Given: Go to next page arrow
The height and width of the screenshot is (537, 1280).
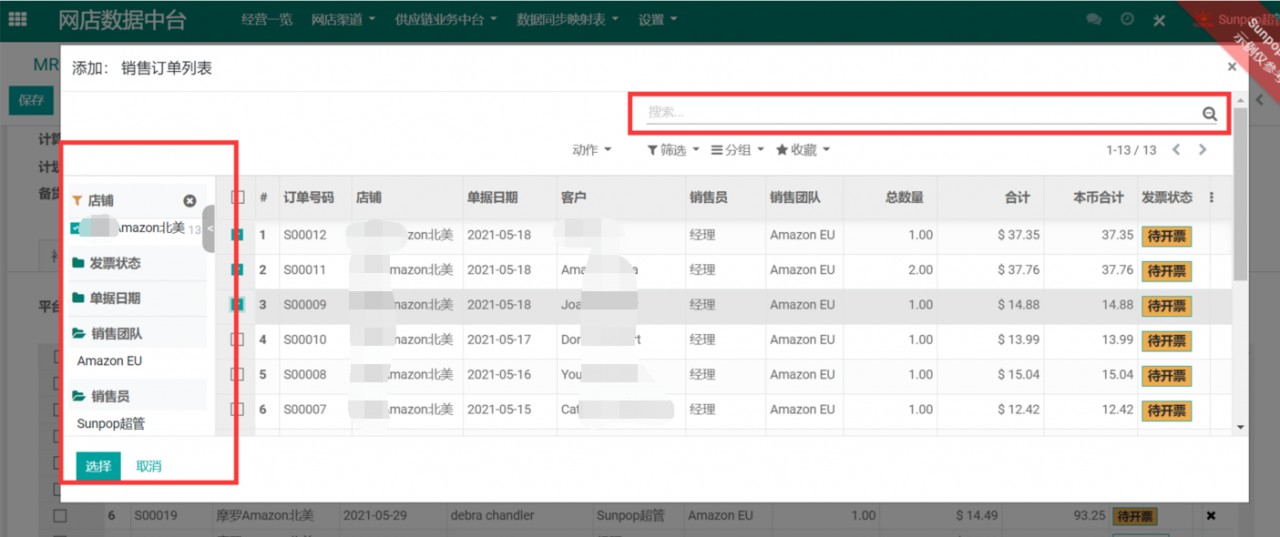Looking at the screenshot, I should coord(1202,150).
